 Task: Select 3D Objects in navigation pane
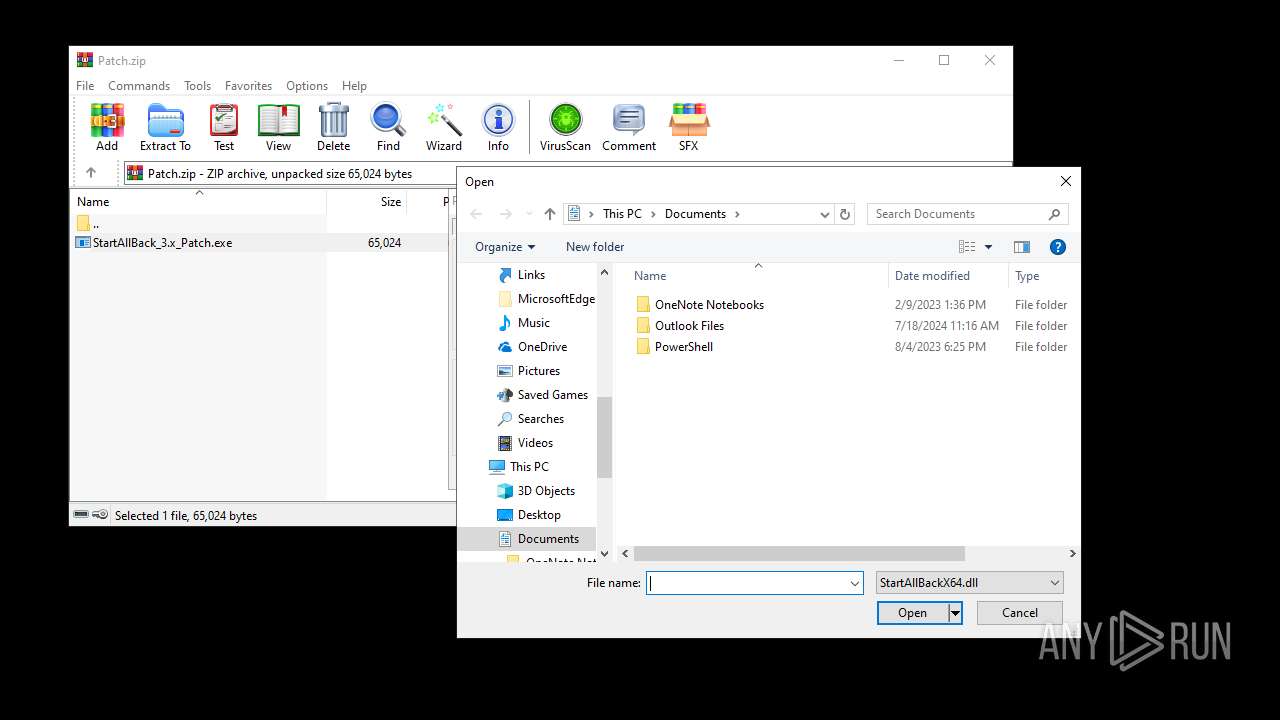click(546, 491)
